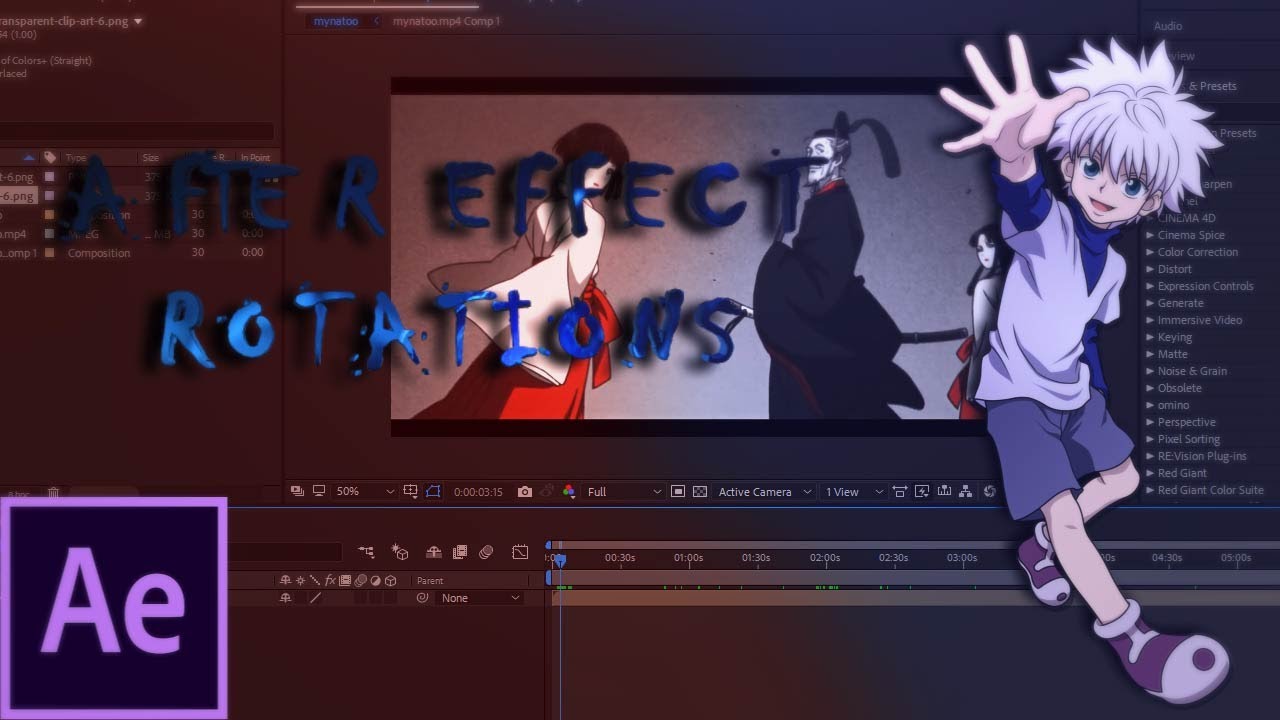
Task: Click the 01:00s mark on time ruler
Action: 688,558
